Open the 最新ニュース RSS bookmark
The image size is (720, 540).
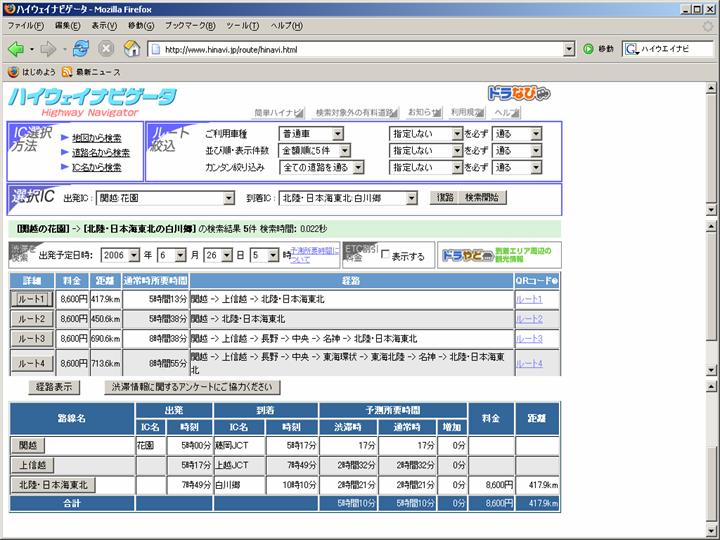click(91, 72)
